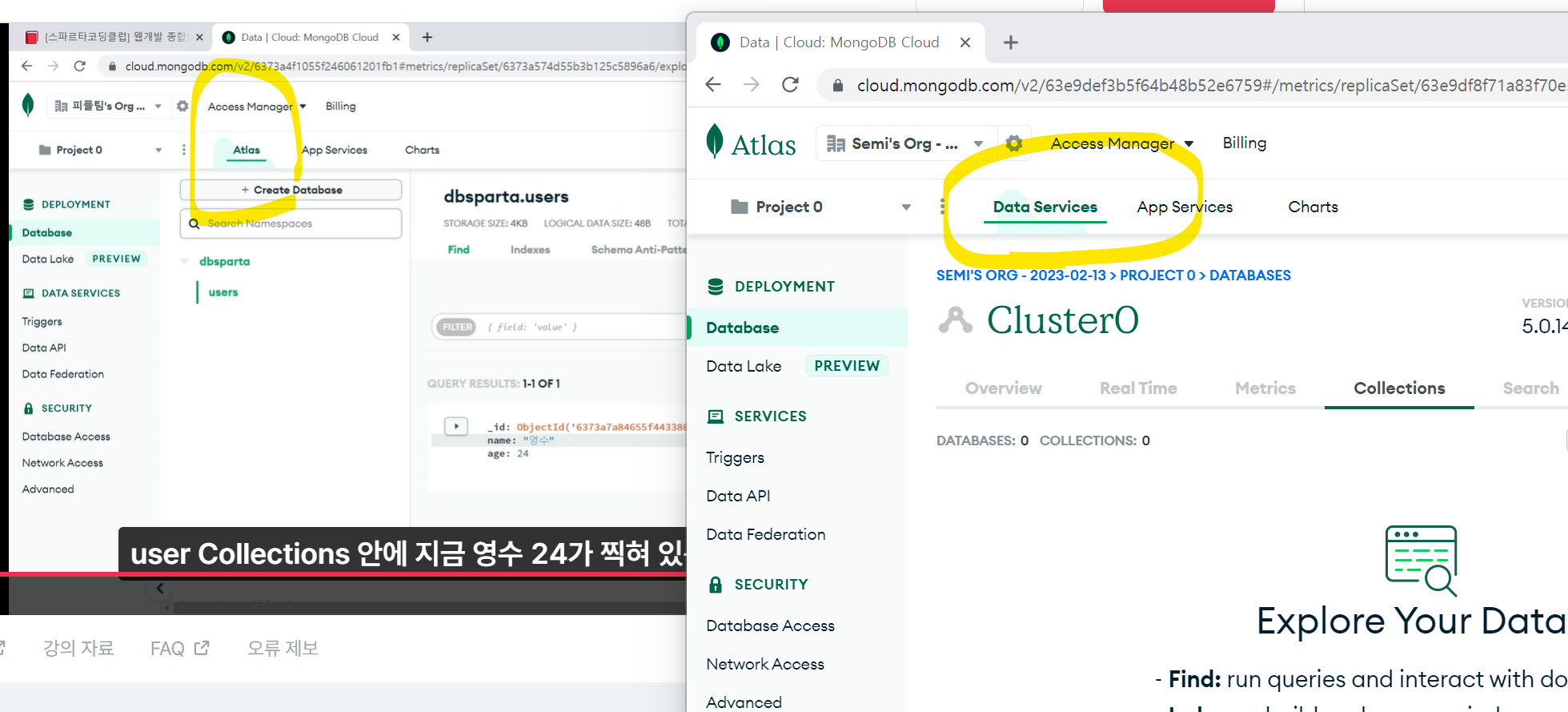1568x712 pixels.
Task: Collapse the dbsparta database tree node
Action: 184,261
